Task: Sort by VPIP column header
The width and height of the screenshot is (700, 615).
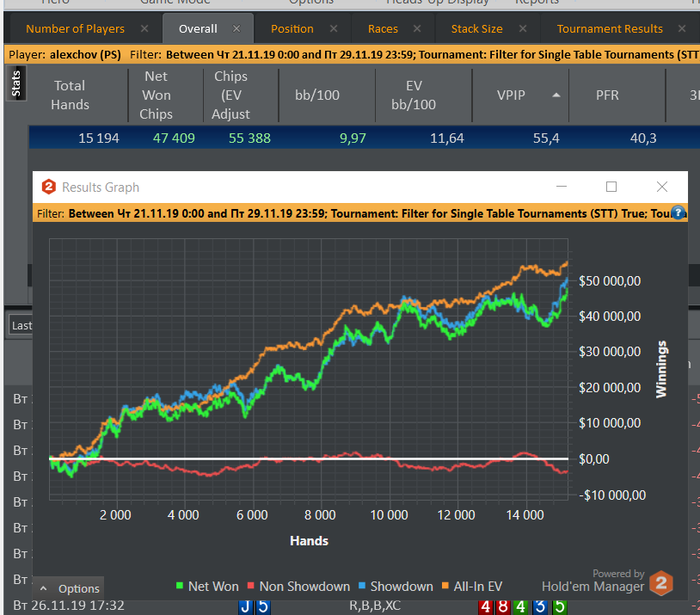Action: coord(511,95)
